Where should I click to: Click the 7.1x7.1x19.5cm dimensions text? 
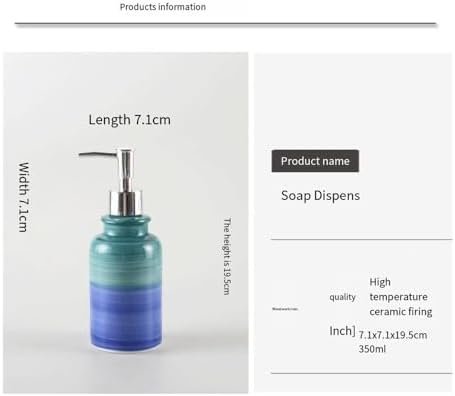tap(393, 335)
